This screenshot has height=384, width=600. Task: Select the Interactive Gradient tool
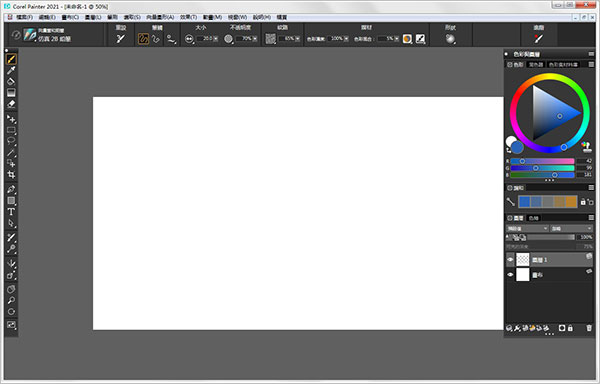click(11, 93)
